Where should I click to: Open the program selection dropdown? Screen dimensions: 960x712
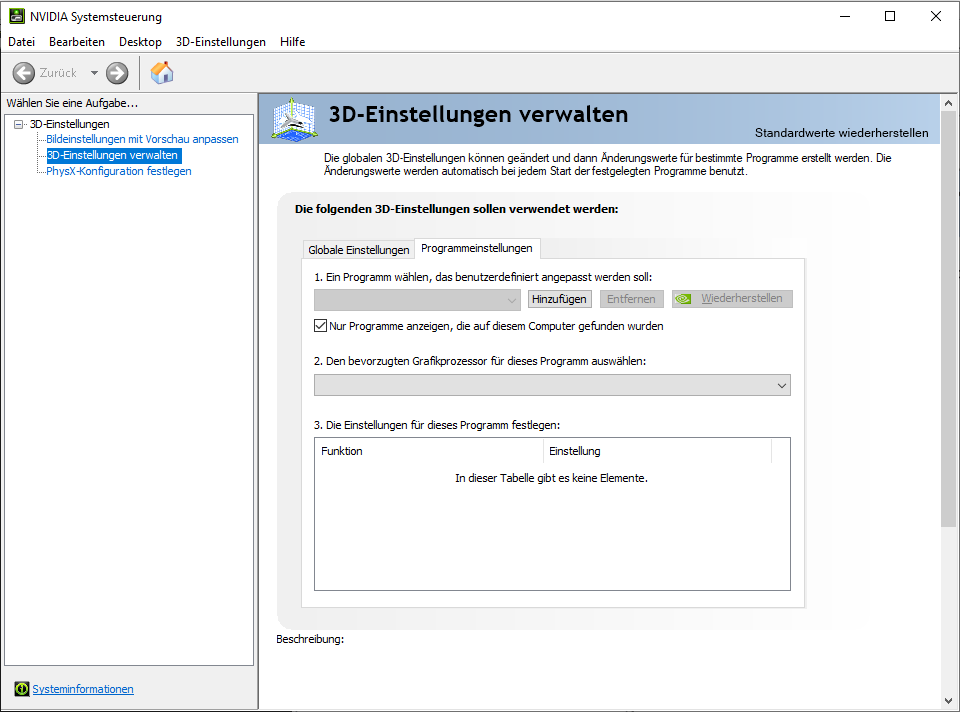417,300
